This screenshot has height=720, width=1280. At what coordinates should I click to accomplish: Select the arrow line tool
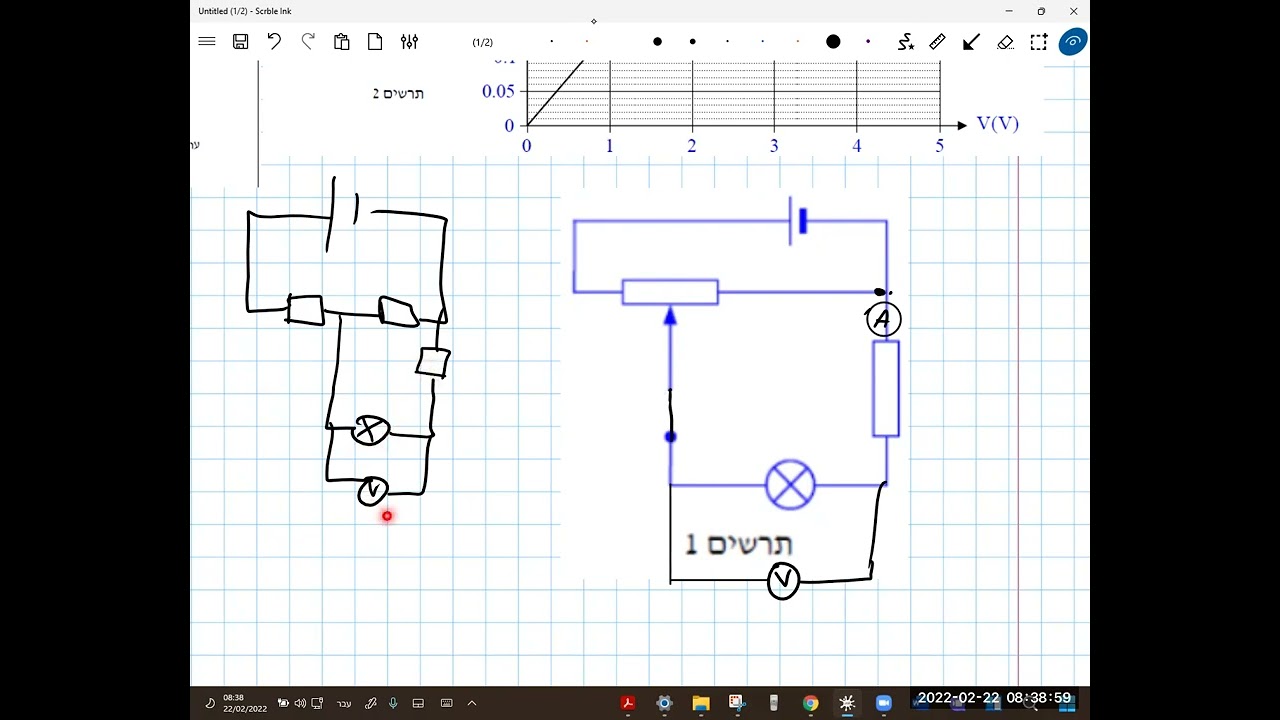coord(971,42)
